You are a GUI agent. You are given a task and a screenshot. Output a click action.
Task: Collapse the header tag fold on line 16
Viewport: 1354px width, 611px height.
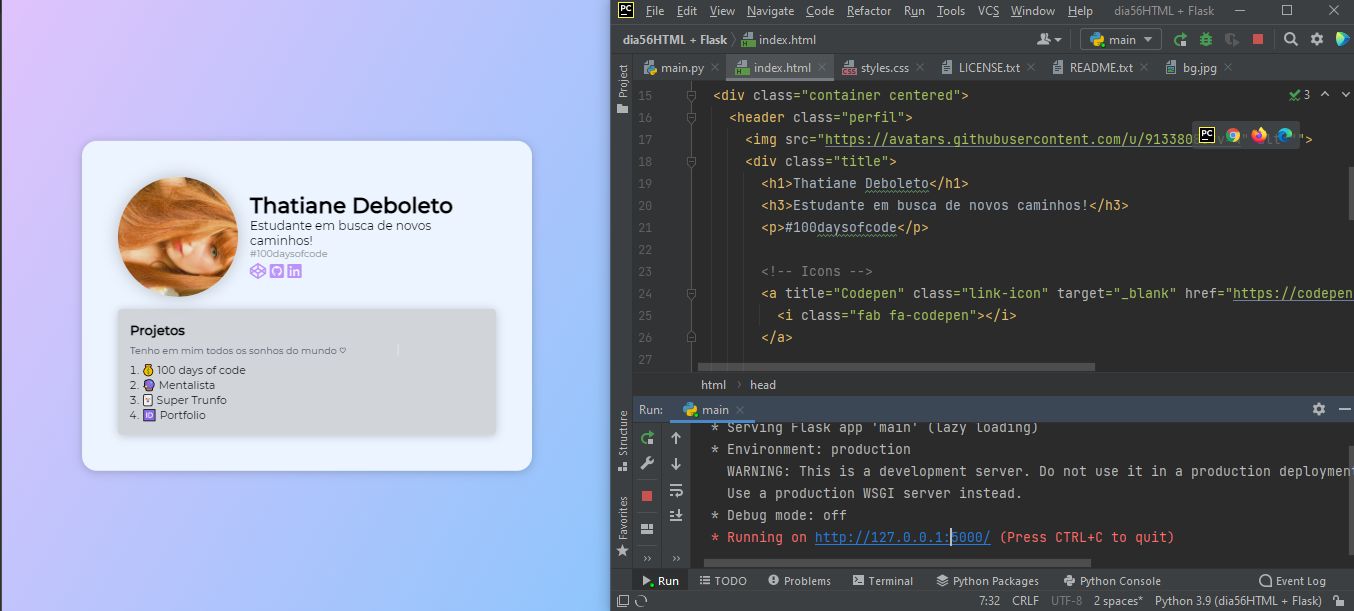pyautogui.click(x=691, y=118)
